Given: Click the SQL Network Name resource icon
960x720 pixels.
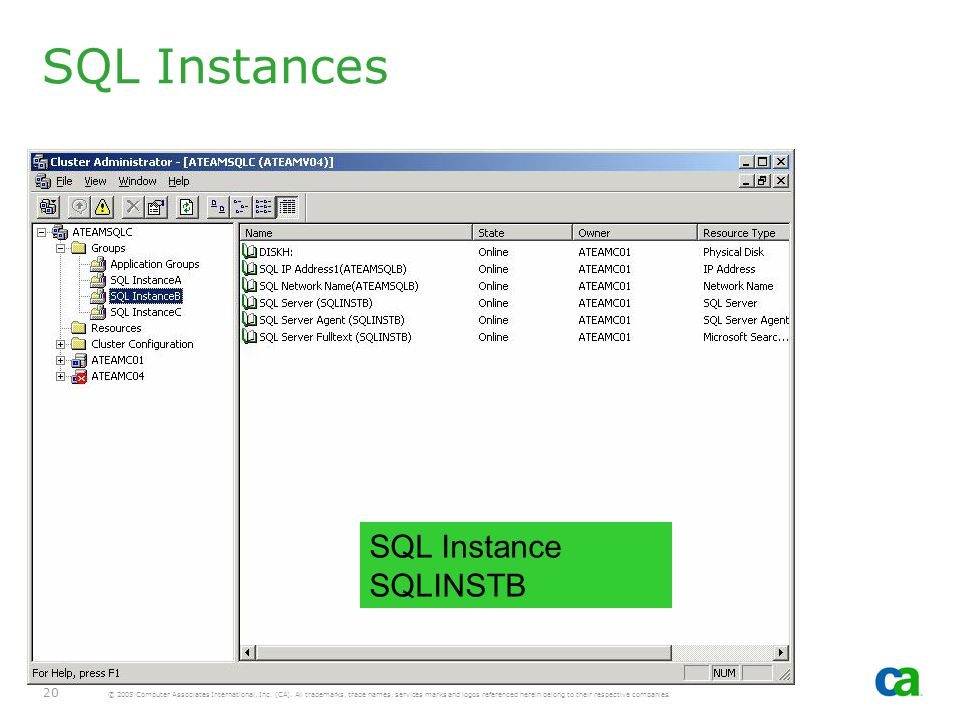Looking at the screenshot, I should coord(249,286).
